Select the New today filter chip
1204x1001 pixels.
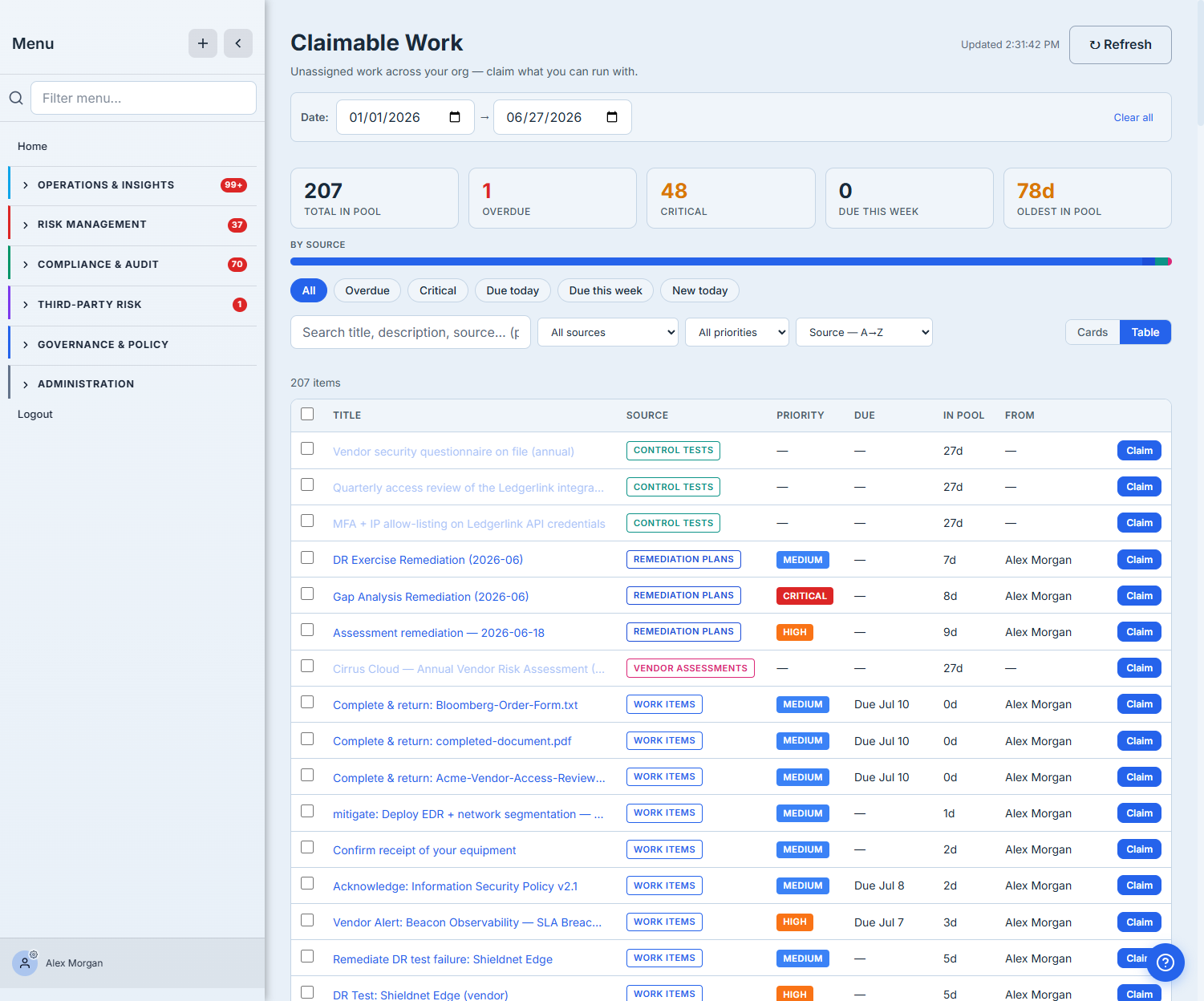[x=700, y=290]
